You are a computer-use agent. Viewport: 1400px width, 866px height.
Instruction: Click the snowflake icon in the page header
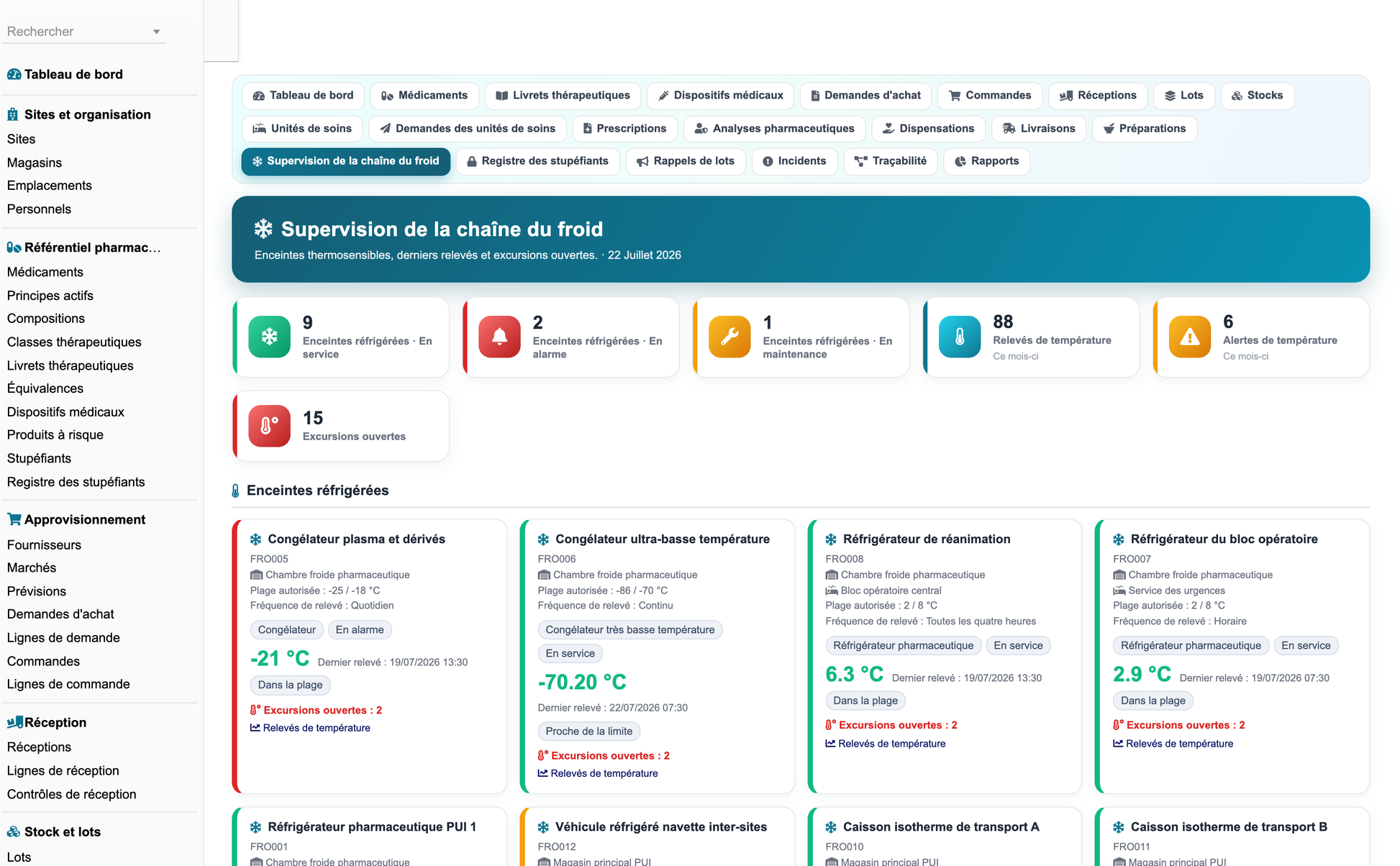tap(263, 229)
